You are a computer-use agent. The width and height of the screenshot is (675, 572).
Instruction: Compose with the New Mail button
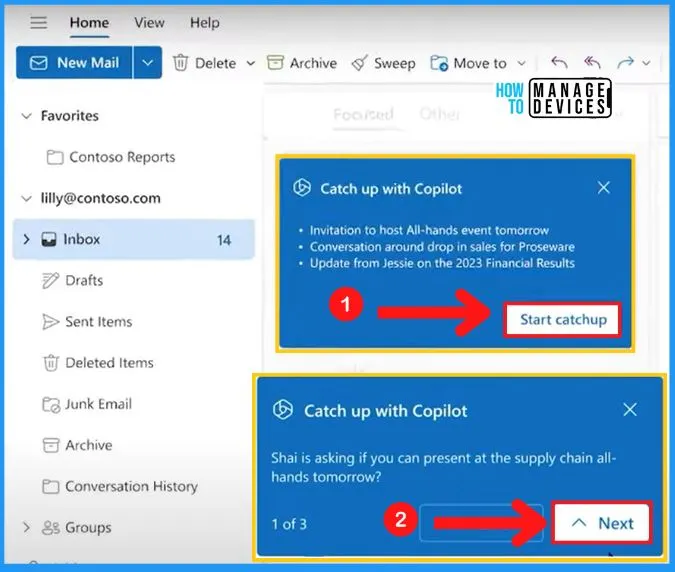[x=74, y=63]
